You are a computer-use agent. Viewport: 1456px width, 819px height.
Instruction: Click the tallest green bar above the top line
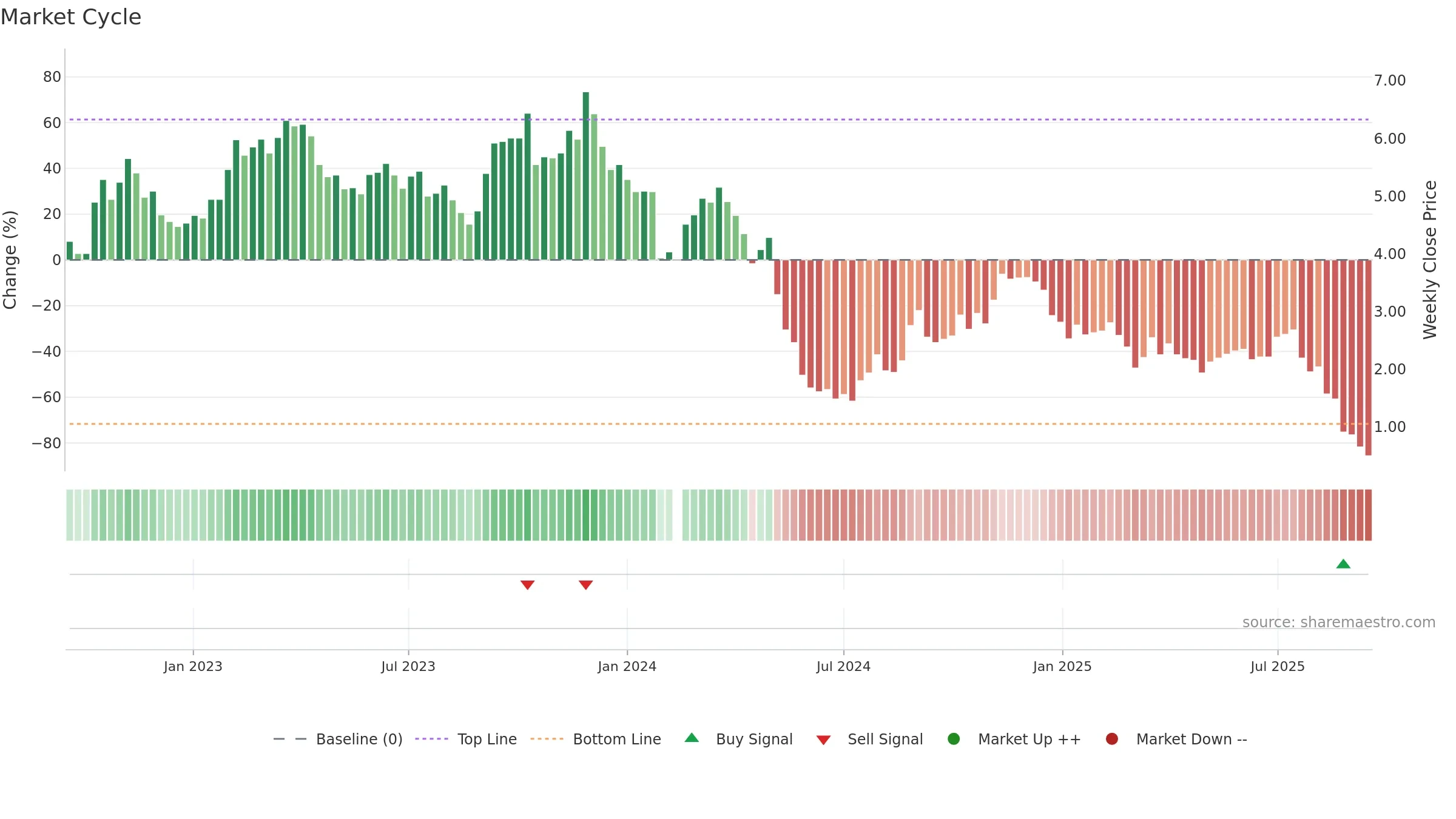[x=585, y=176]
